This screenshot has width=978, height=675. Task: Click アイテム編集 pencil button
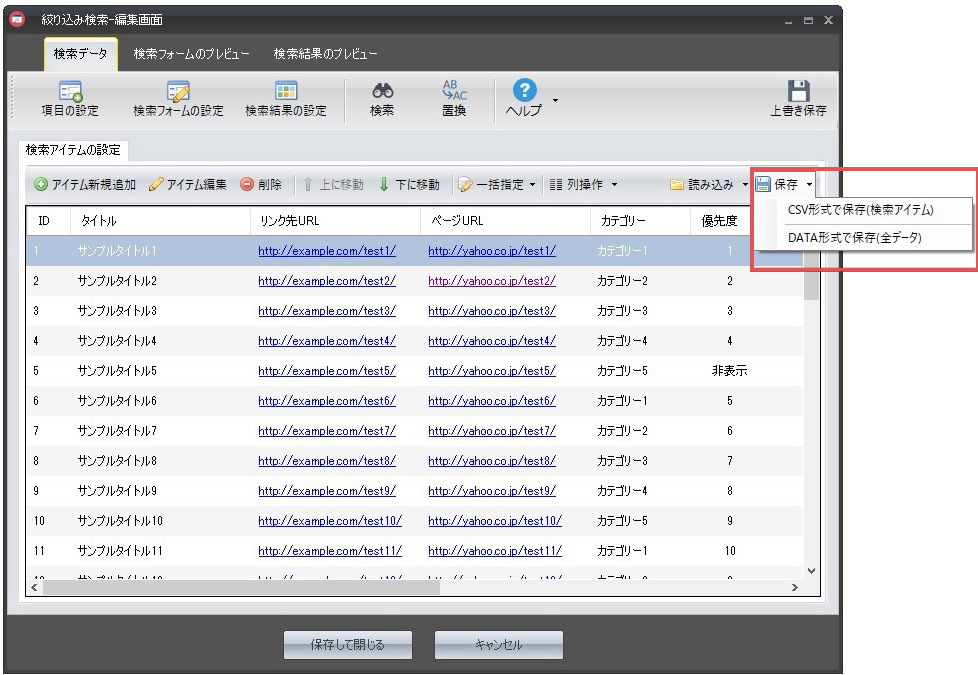[x=187, y=185]
